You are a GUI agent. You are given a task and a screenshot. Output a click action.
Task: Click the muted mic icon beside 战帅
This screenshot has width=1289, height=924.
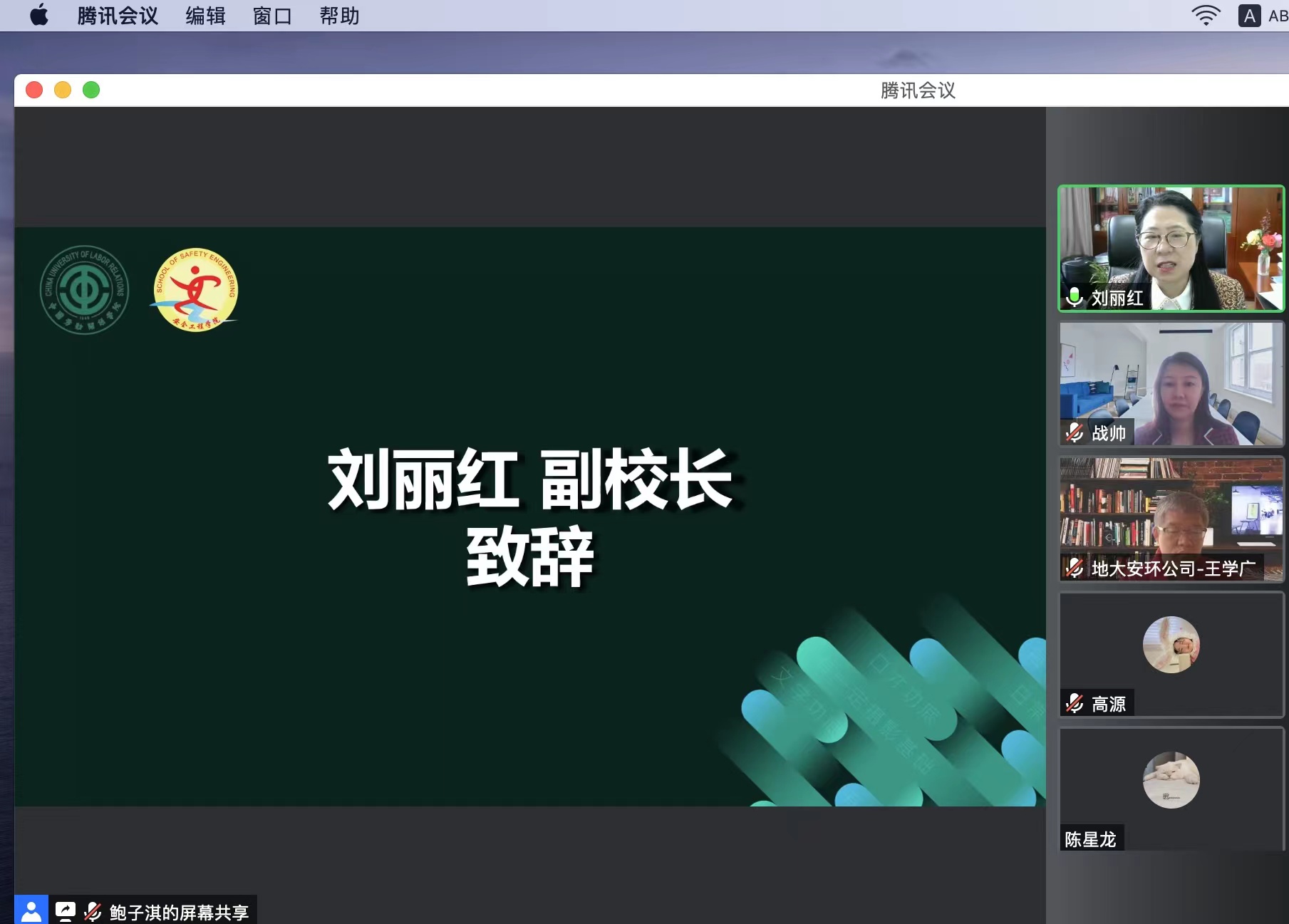[x=1074, y=432]
